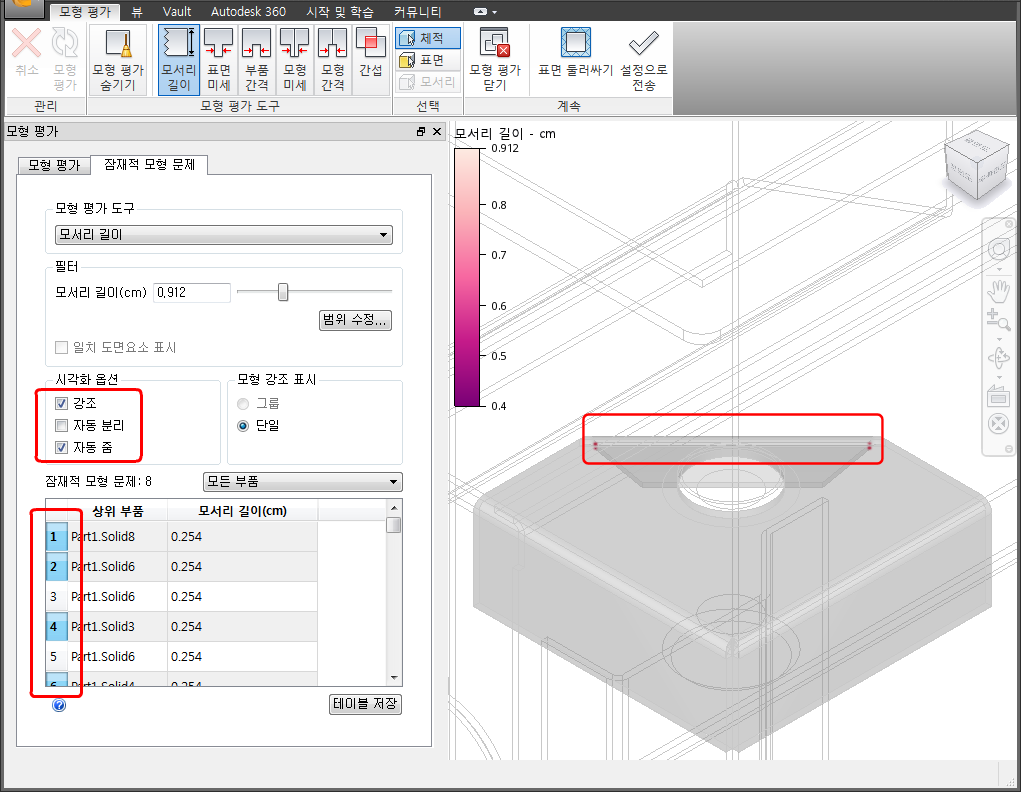Open the Autodesk 360 ribbon tab
Screen dimensions: 1021x792
[x=248, y=12]
